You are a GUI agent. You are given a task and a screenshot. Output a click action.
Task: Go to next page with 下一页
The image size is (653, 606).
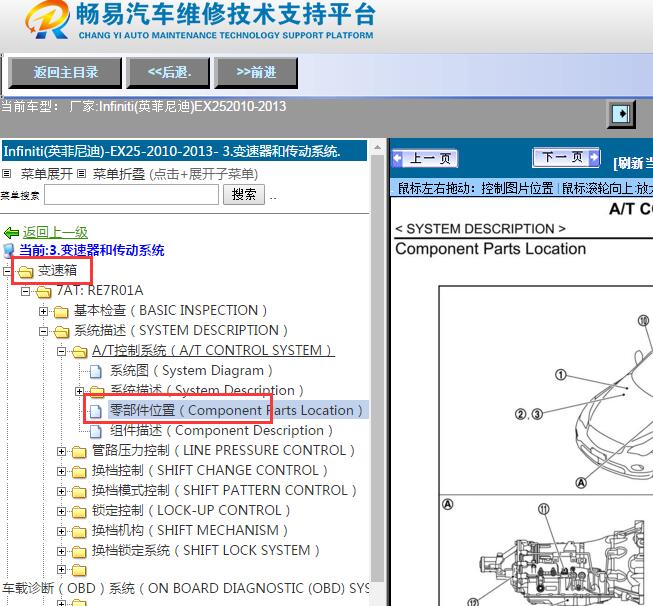tap(566, 157)
